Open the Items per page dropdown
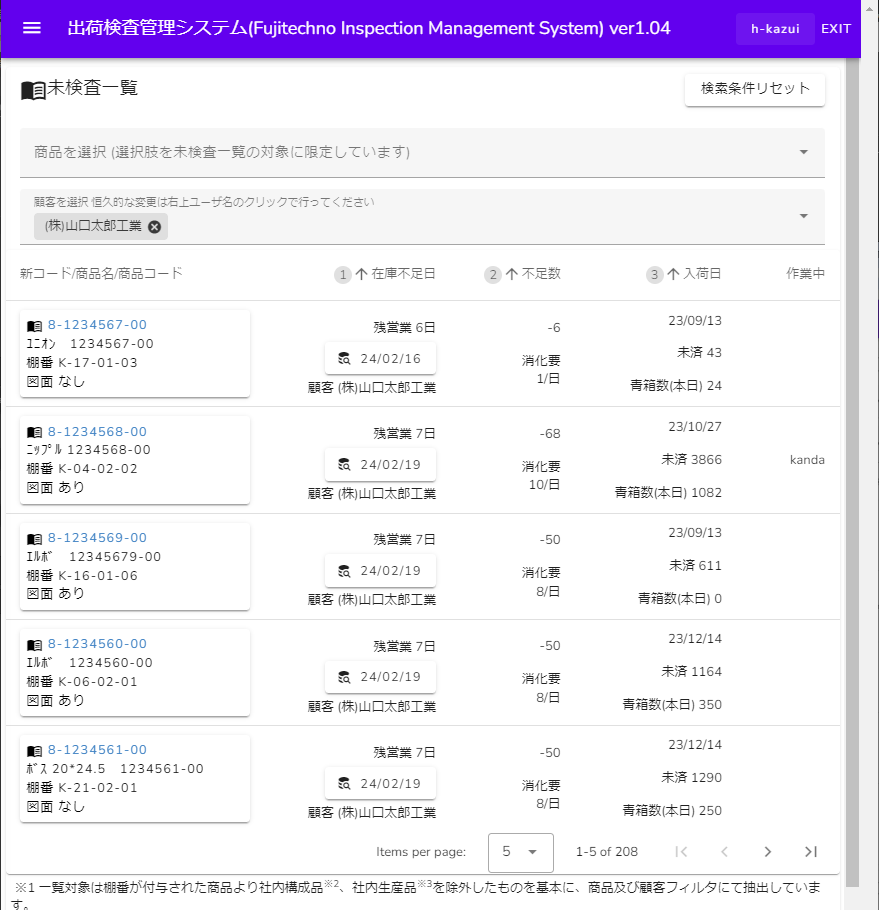 pos(521,852)
